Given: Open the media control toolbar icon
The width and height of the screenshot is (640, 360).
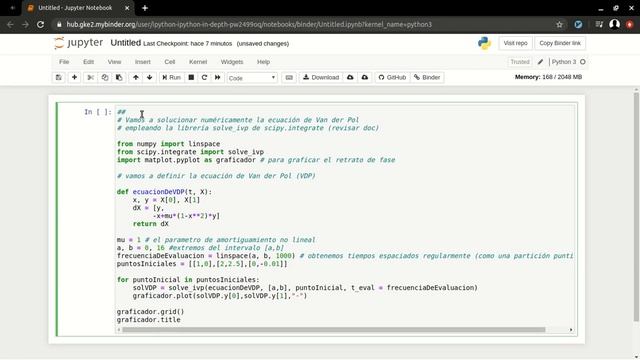Looking at the screenshot, I should [x=599, y=24].
